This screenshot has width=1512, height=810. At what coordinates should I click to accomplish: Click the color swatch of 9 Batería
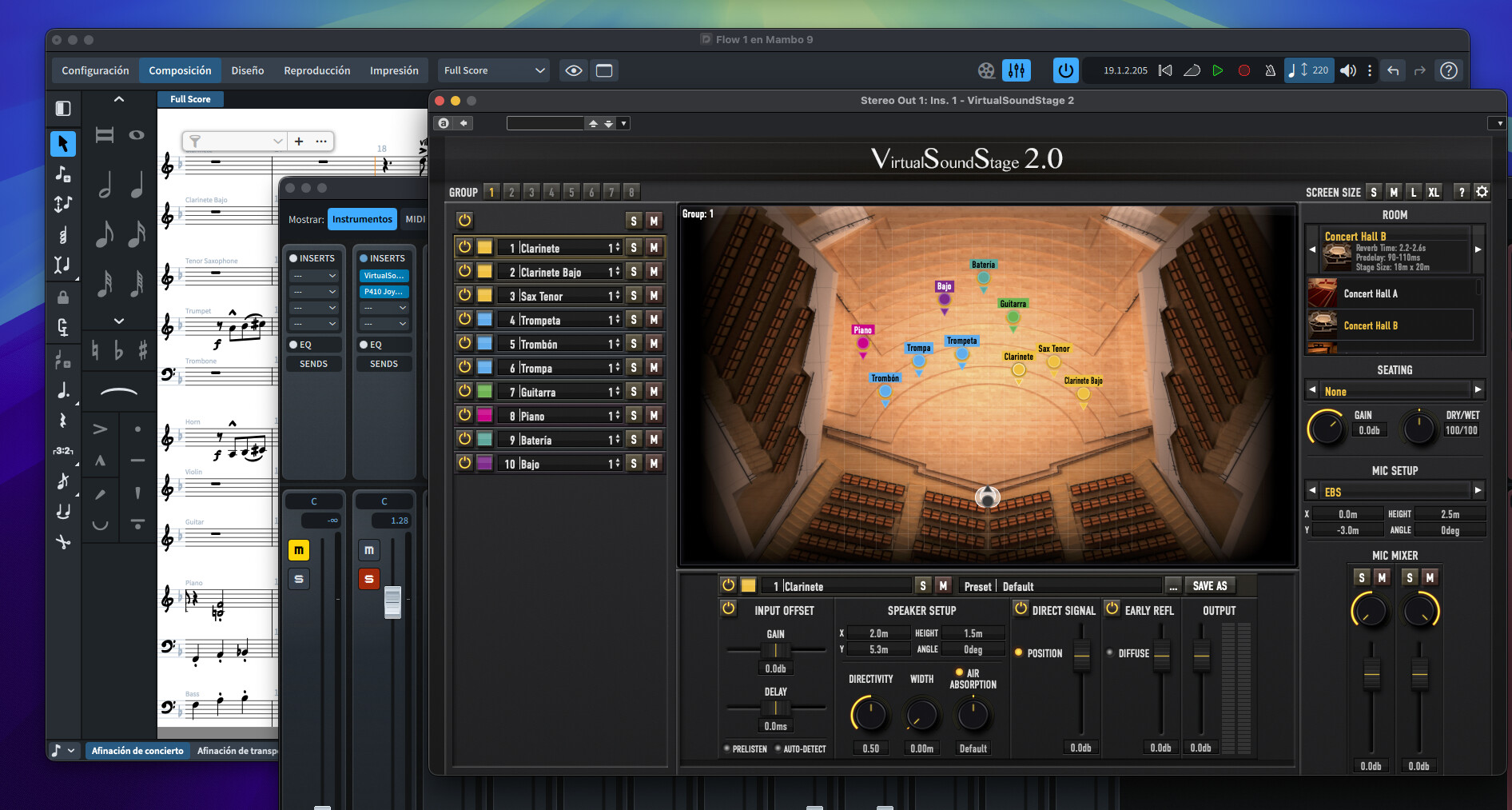click(x=484, y=439)
